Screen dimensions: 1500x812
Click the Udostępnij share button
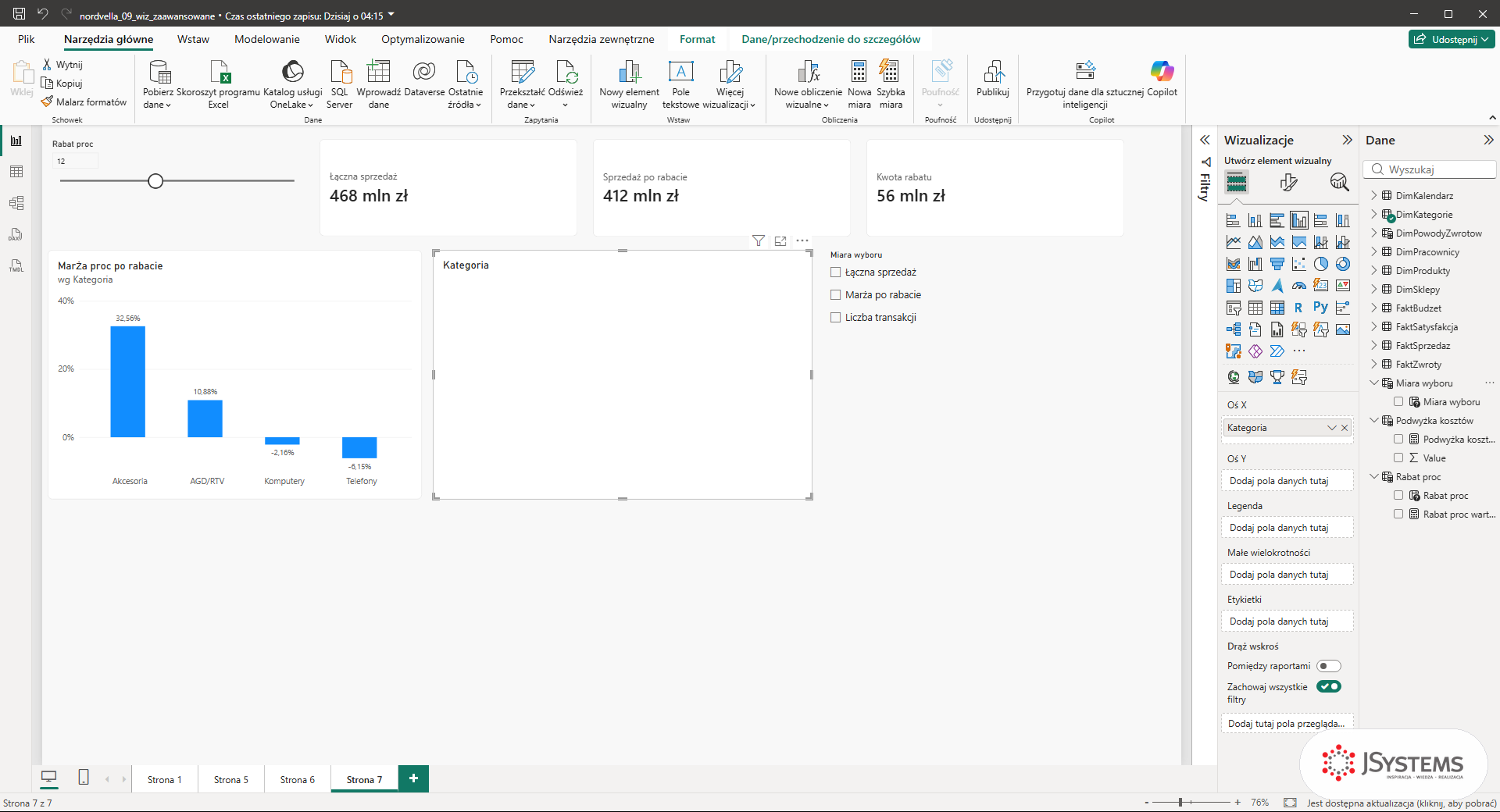point(1452,39)
